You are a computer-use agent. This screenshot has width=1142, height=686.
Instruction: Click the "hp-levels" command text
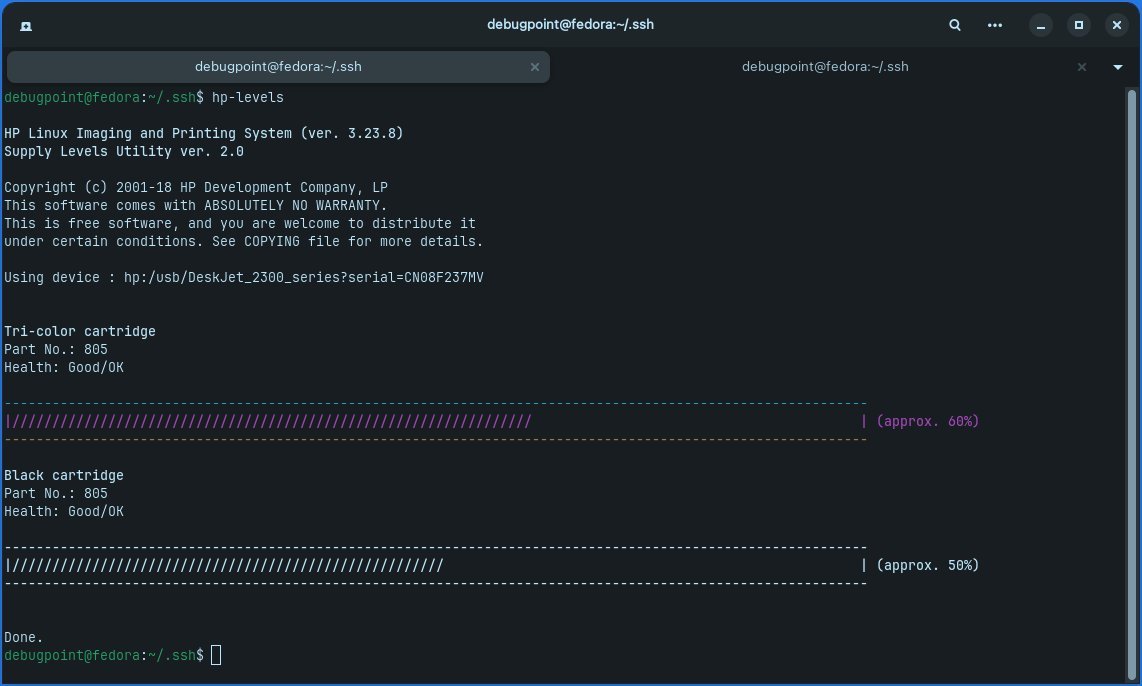248,98
